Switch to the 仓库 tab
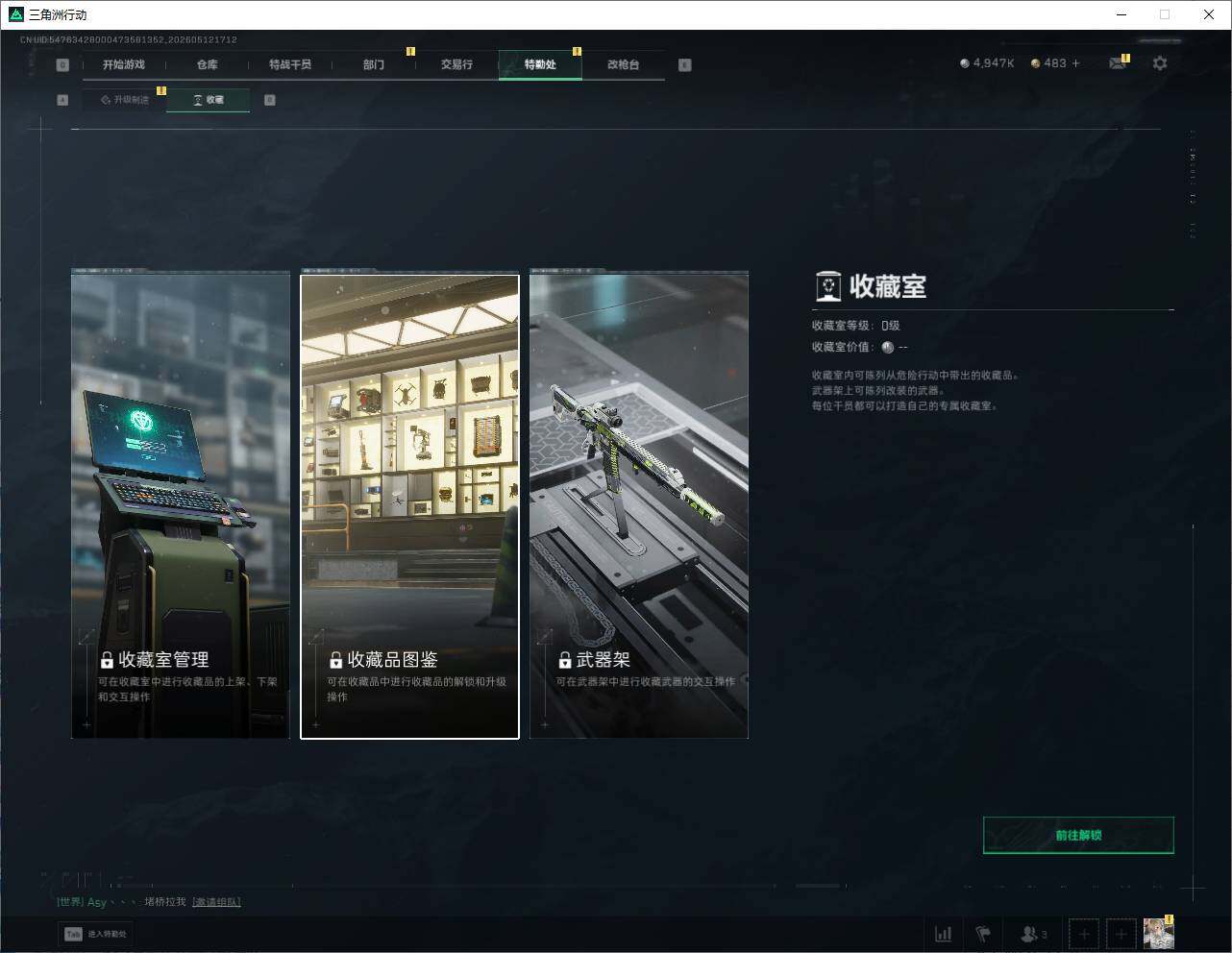Viewport: 1232px width, 953px height. click(207, 64)
